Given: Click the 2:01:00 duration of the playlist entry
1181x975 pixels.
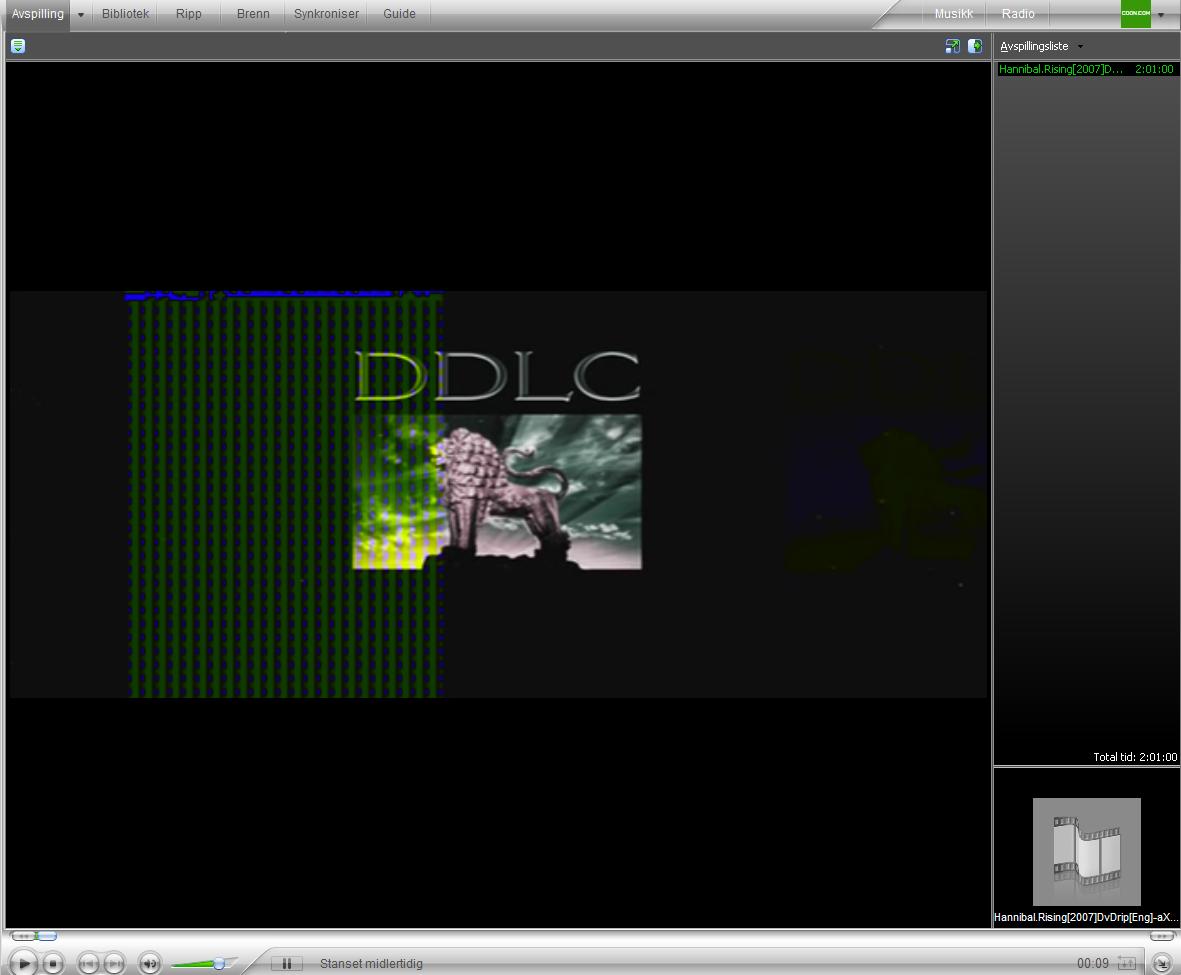Looking at the screenshot, I should (1154, 69).
